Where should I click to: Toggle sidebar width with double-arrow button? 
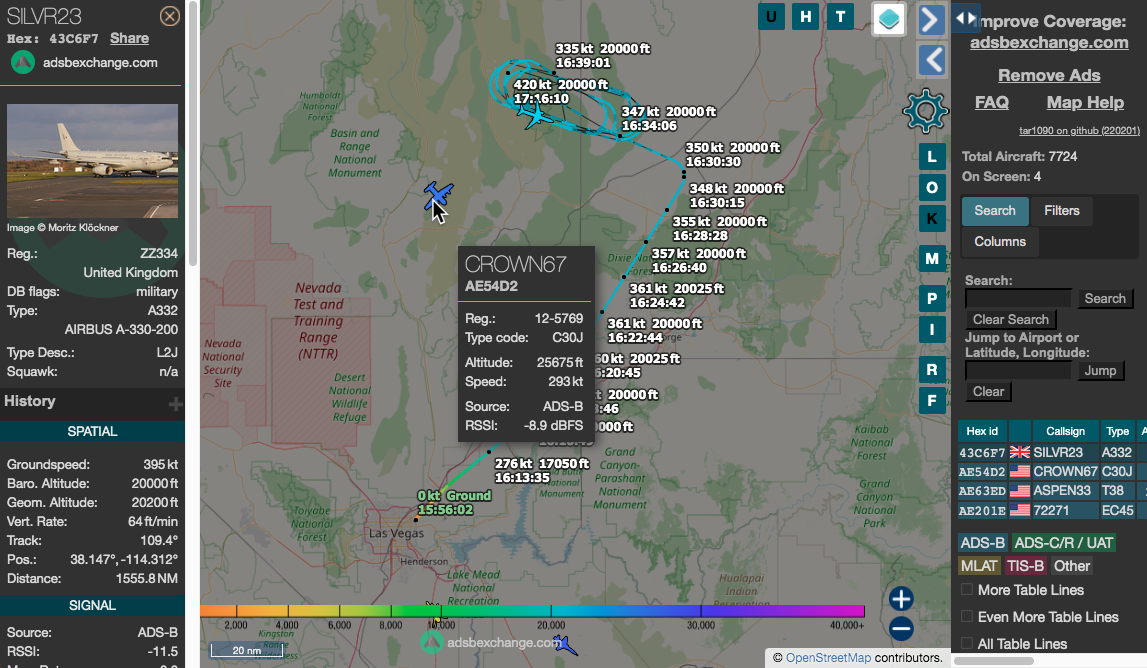(x=966, y=18)
